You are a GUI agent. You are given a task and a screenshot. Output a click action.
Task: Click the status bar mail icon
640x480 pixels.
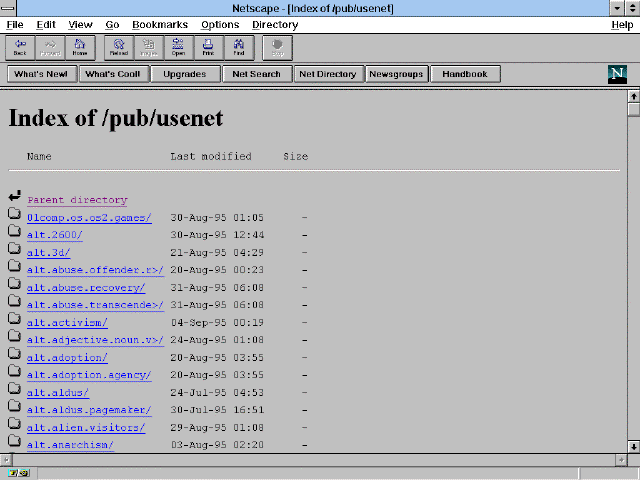click(18, 473)
